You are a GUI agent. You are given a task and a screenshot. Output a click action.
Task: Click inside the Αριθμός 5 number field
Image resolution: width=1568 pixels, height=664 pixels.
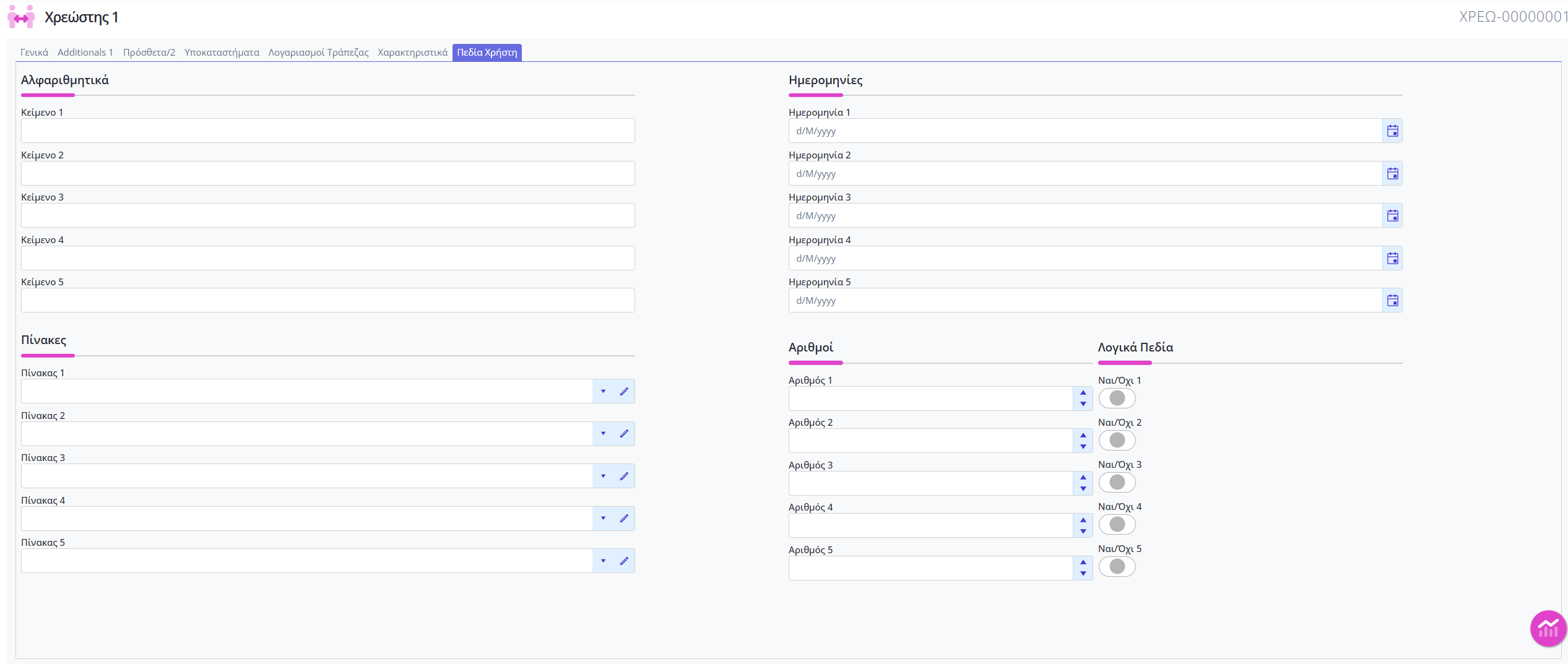point(930,568)
